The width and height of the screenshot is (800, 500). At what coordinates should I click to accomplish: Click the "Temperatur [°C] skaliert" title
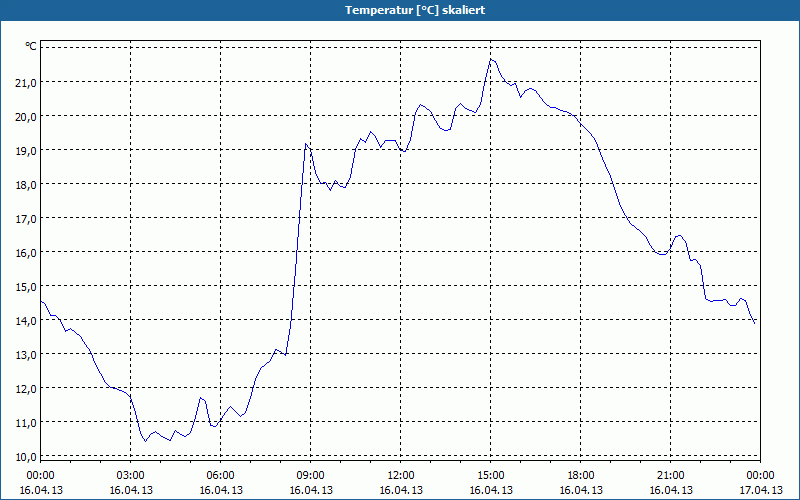(x=415, y=10)
